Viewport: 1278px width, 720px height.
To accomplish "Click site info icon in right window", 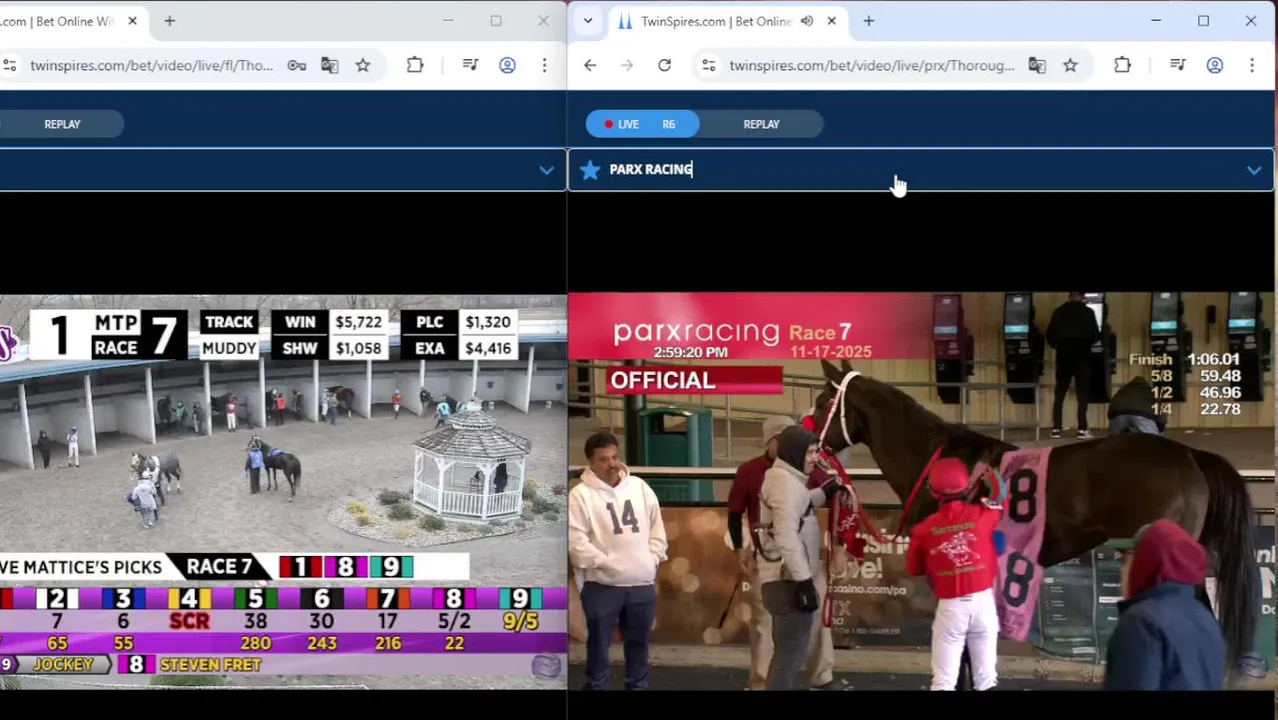I will 708,65.
